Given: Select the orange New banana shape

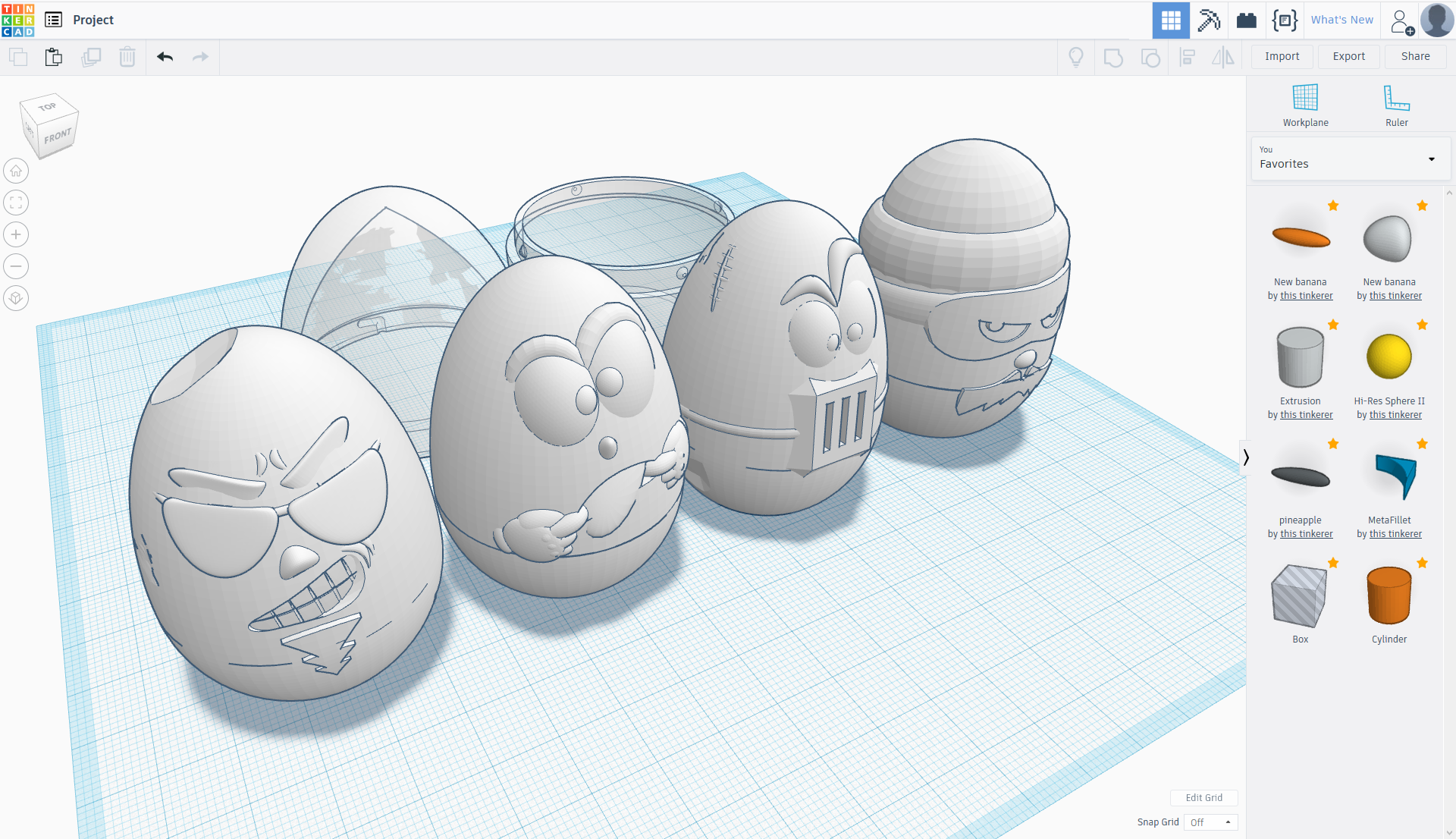Looking at the screenshot, I should (x=1301, y=238).
